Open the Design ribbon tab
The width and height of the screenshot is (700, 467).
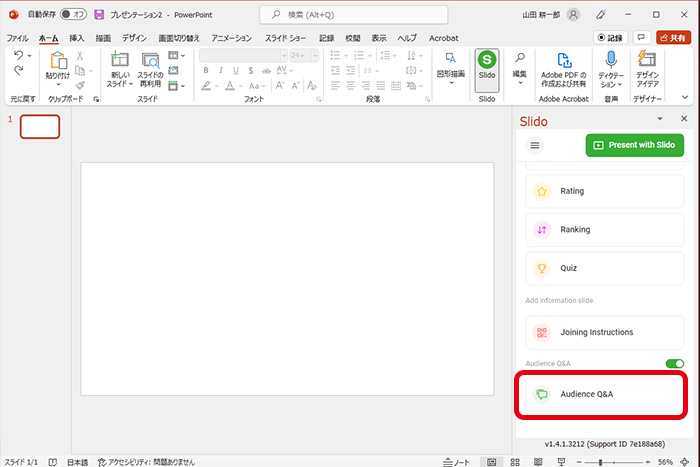tap(134, 38)
